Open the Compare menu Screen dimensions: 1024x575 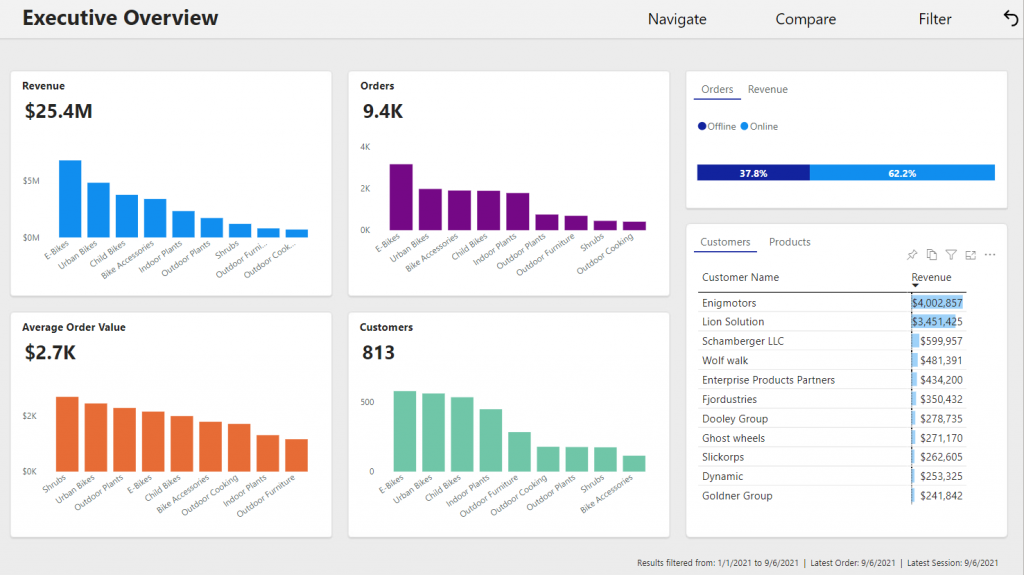coord(805,19)
